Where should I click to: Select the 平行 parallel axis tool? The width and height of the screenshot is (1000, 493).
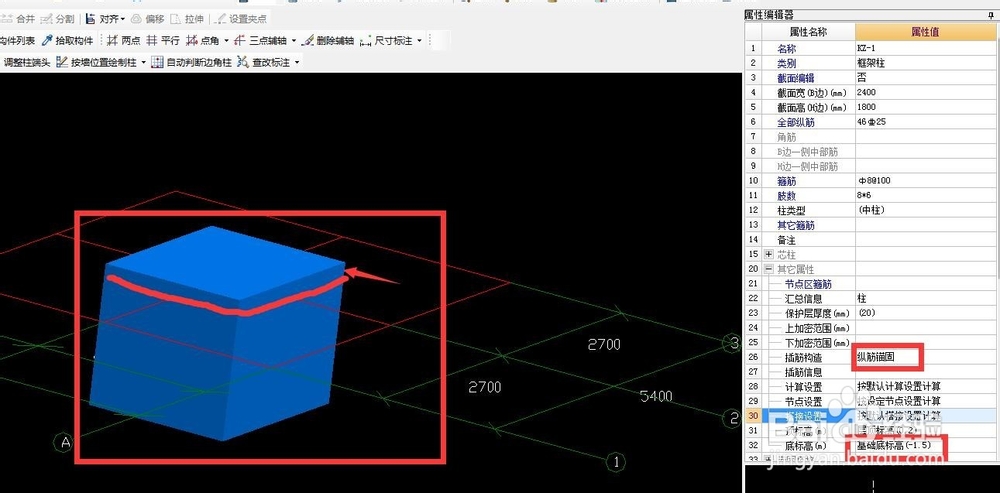coord(162,41)
